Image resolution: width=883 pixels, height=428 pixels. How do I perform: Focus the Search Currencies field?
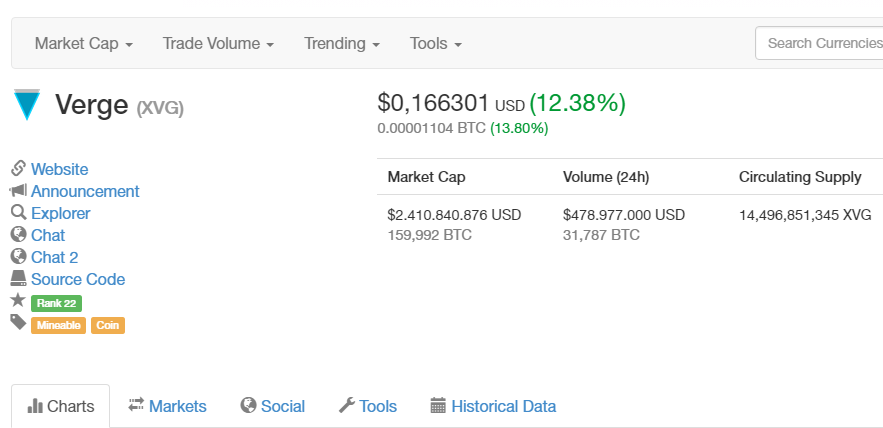820,43
